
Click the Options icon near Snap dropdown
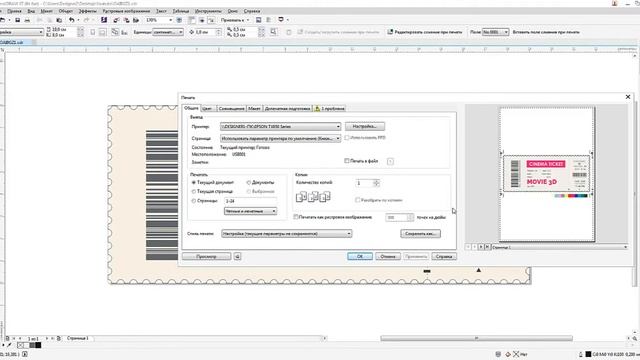(x=258, y=20)
